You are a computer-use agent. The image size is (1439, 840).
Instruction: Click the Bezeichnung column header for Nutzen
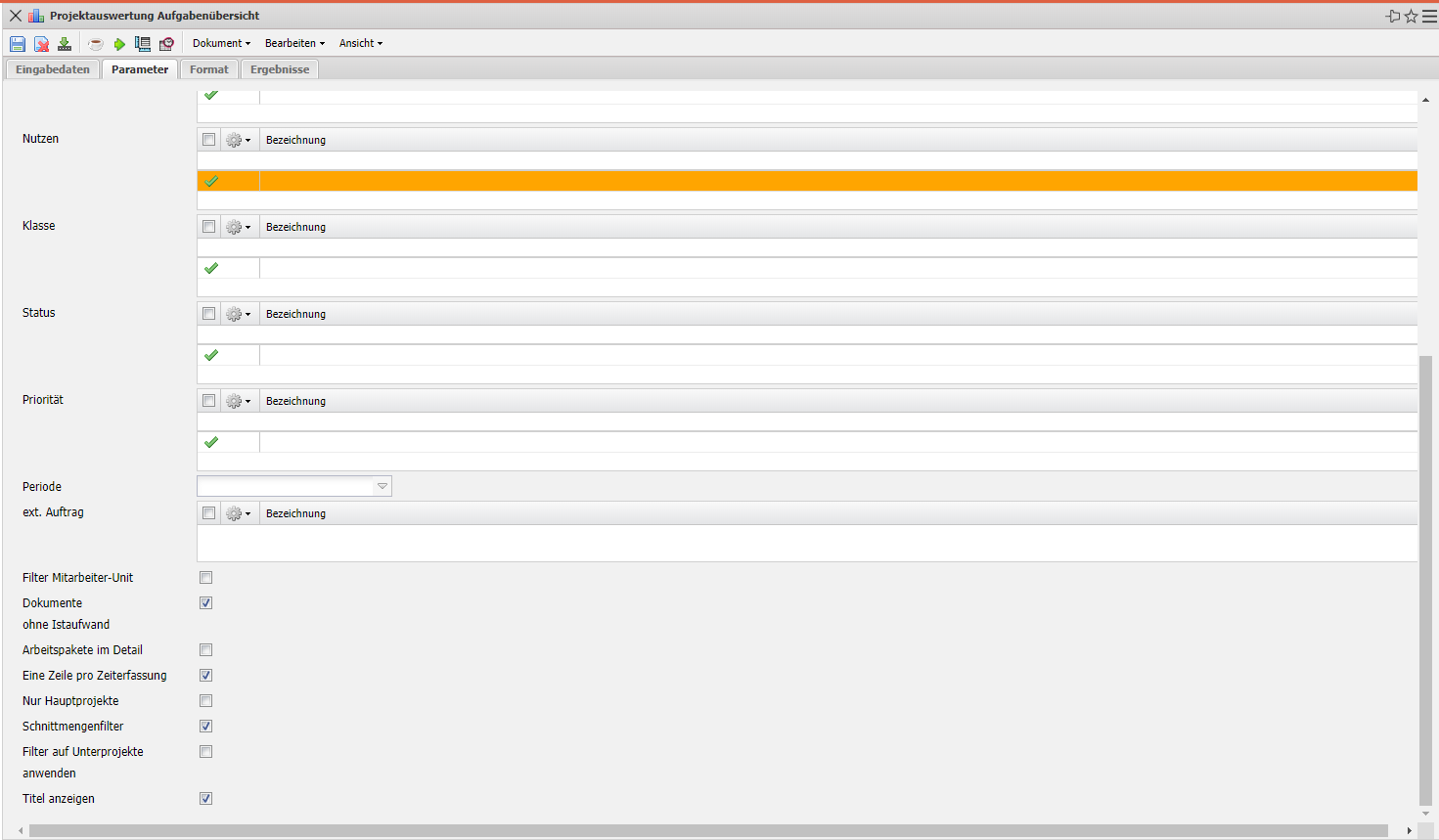pyautogui.click(x=295, y=140)
